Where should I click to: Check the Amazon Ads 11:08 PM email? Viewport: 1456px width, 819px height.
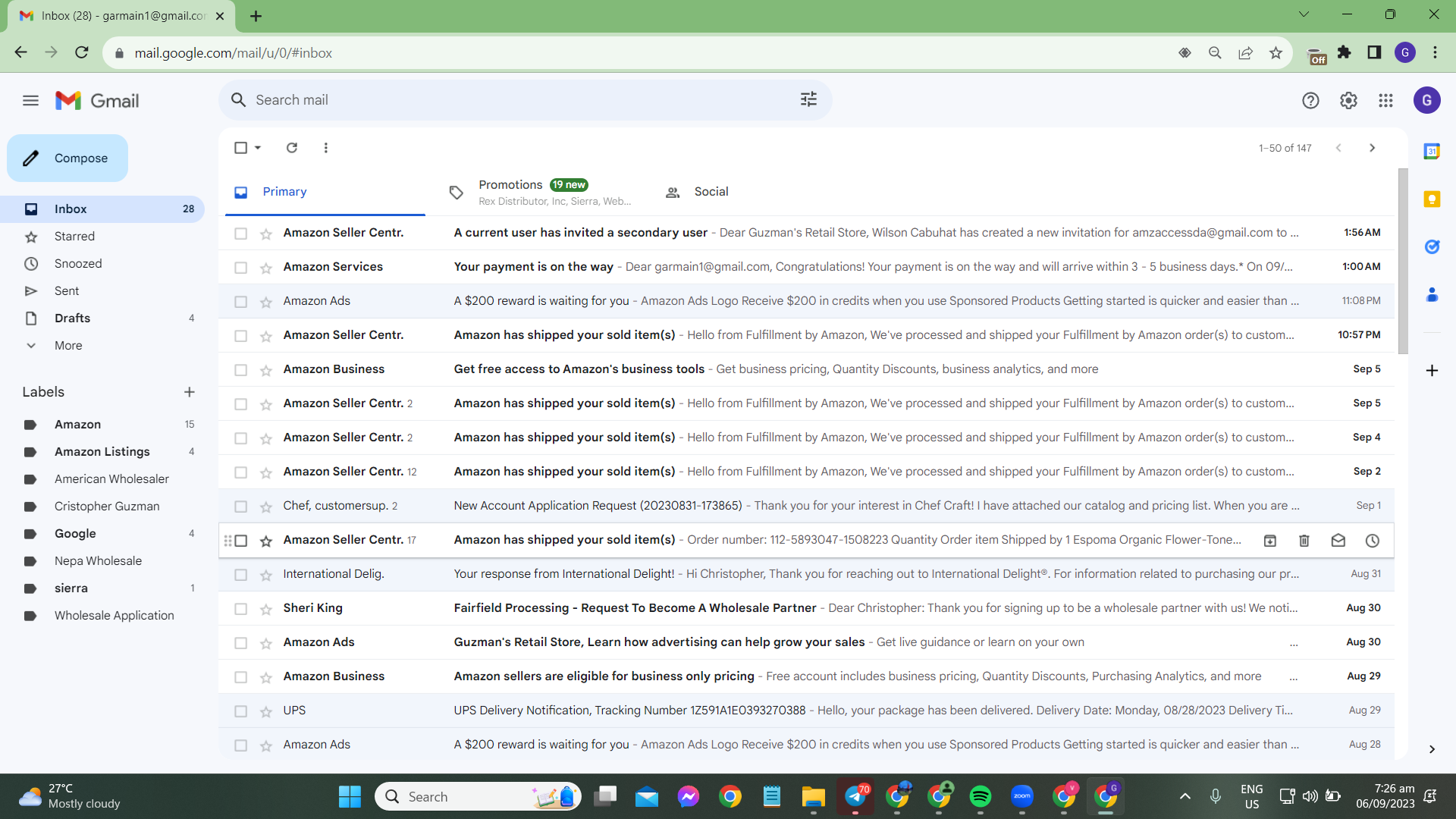coord(240,302)
